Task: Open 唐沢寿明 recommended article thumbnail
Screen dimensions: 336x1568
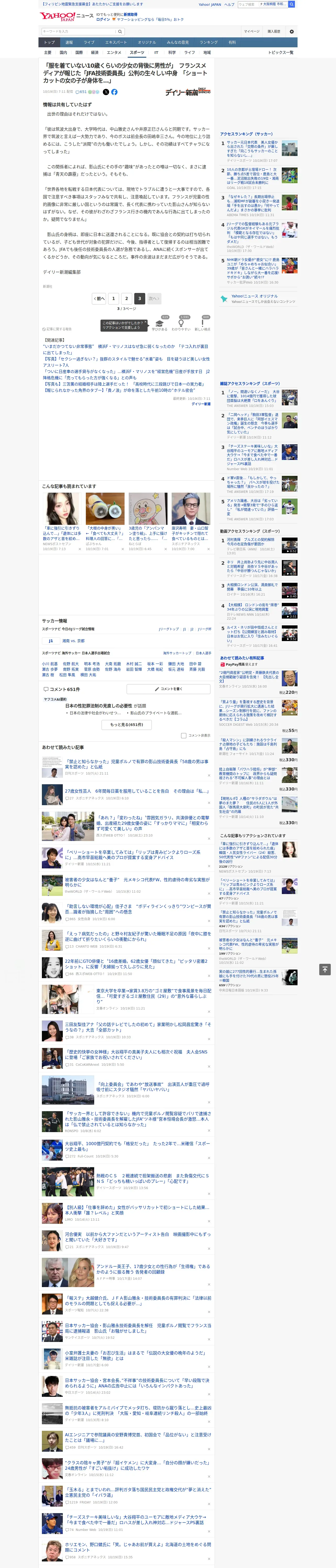Action: 191,508
